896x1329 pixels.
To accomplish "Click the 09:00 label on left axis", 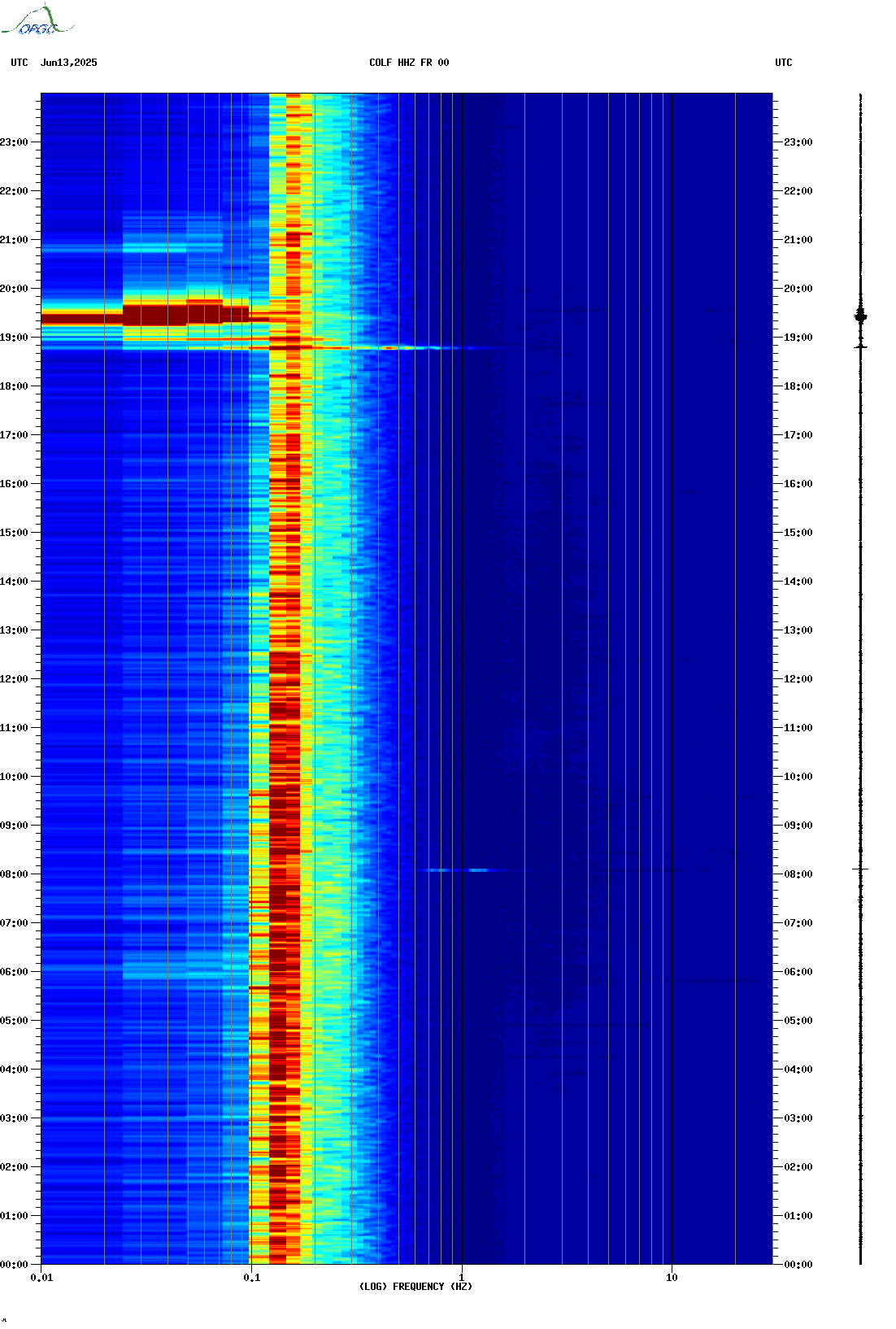I will point(14,826).
